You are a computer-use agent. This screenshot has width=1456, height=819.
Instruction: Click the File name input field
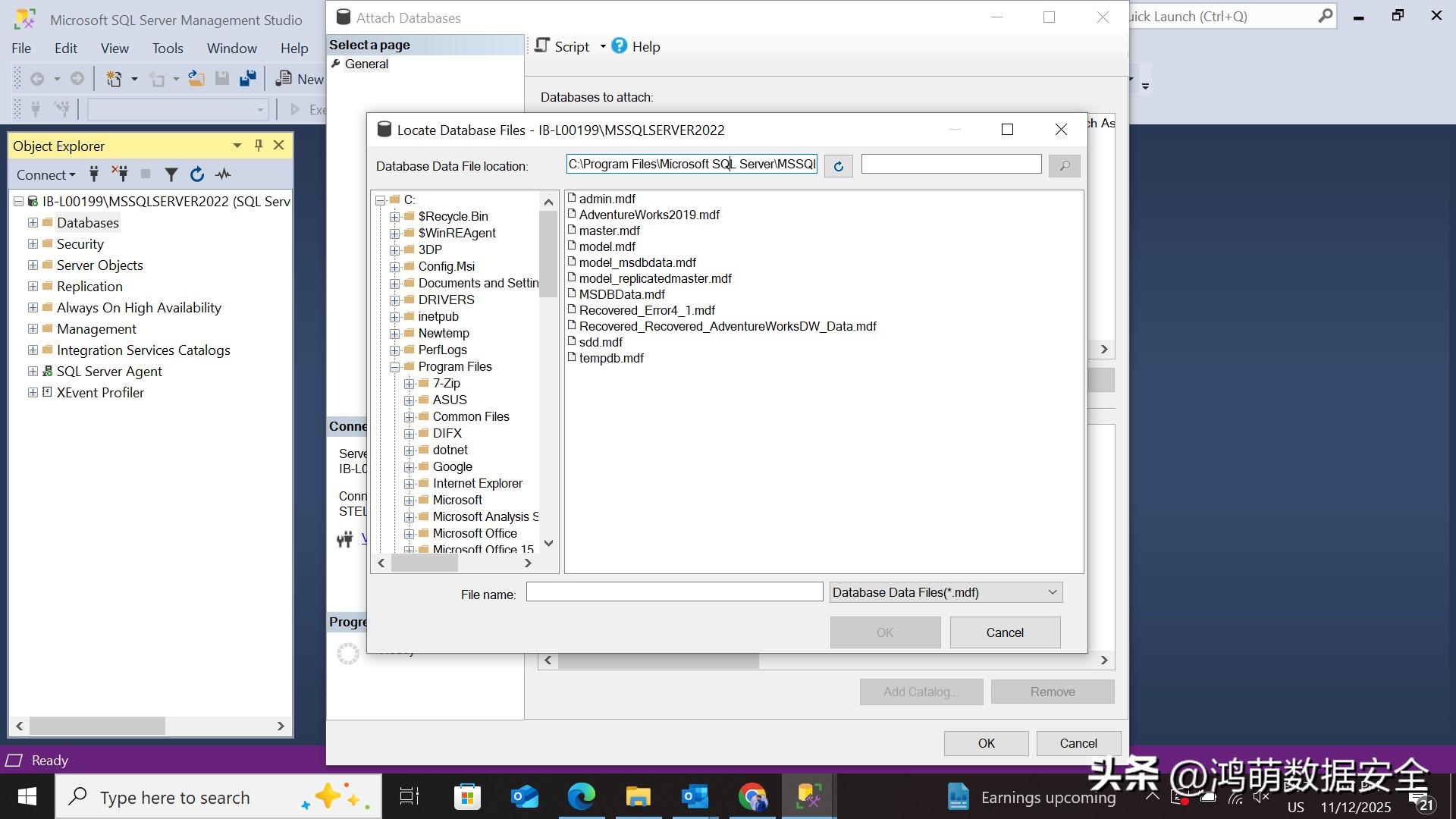pyautogui.click(x=674, y=592)
